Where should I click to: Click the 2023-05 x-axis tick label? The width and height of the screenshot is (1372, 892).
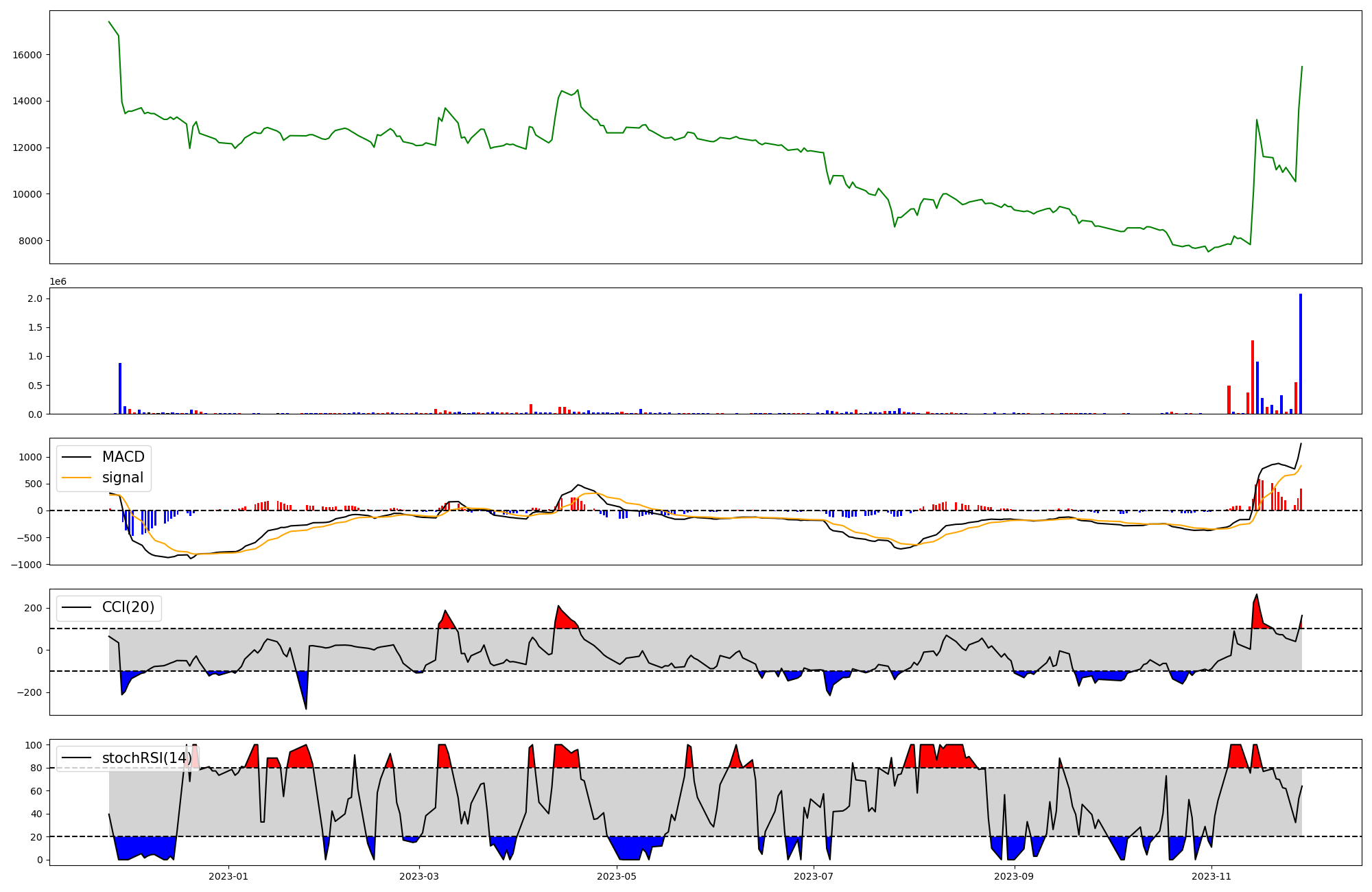pyautogui.click(x=617, y=876)
